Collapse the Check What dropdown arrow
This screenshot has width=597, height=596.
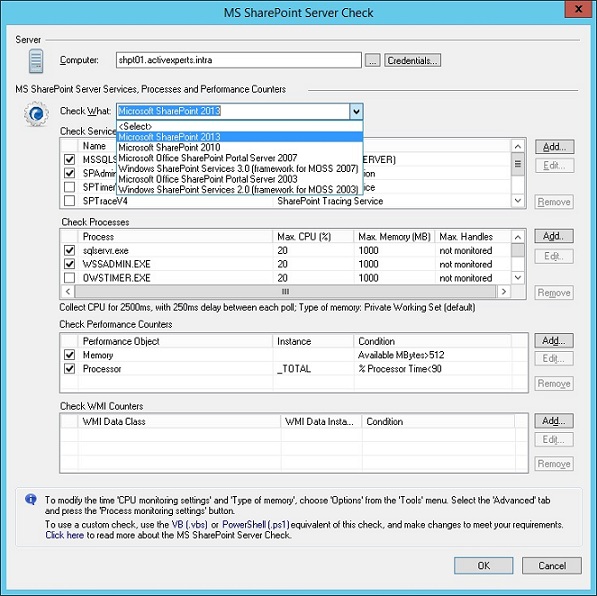[x=356, y=112]
